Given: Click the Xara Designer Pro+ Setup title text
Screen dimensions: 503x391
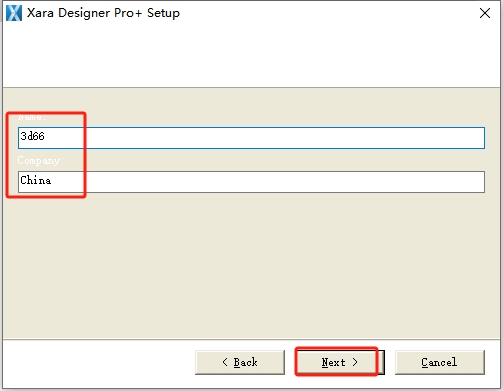Looking at the screenshot, I should [103, 13].
